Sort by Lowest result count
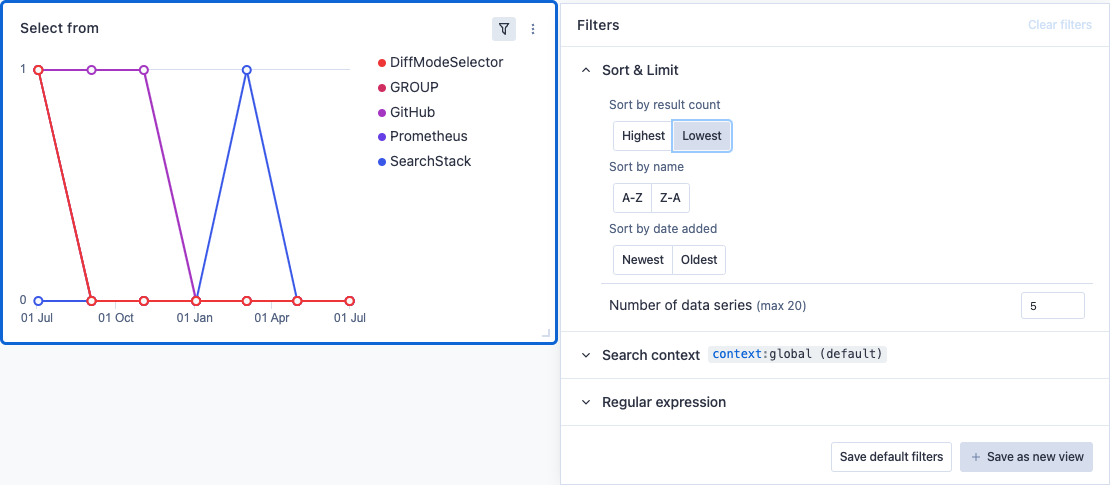1110x485 pixels. click(702, 136)
